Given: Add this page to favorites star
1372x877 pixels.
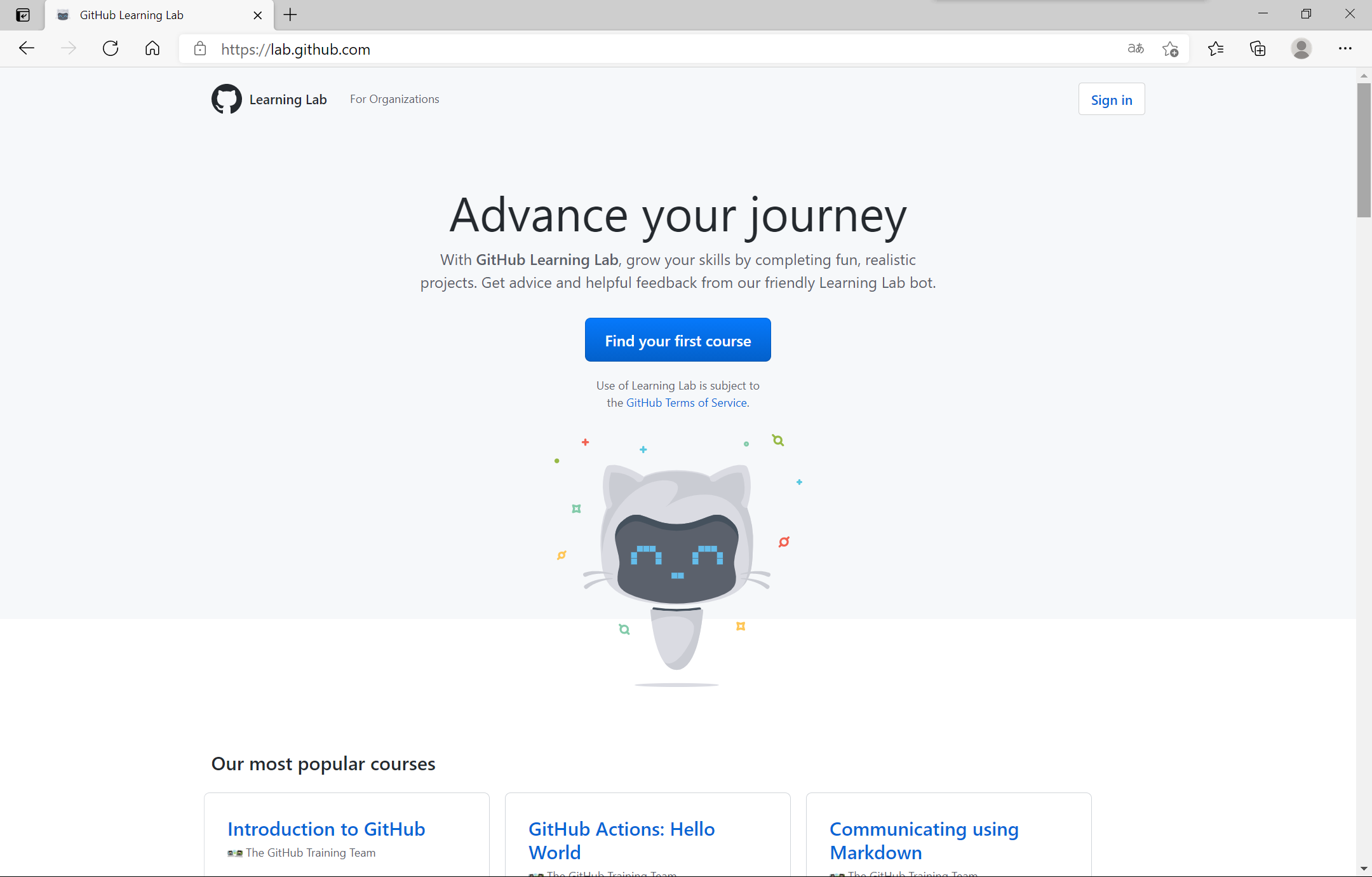Looking at the screenshot, I should pyautogui.click(x=1170, y=48).
